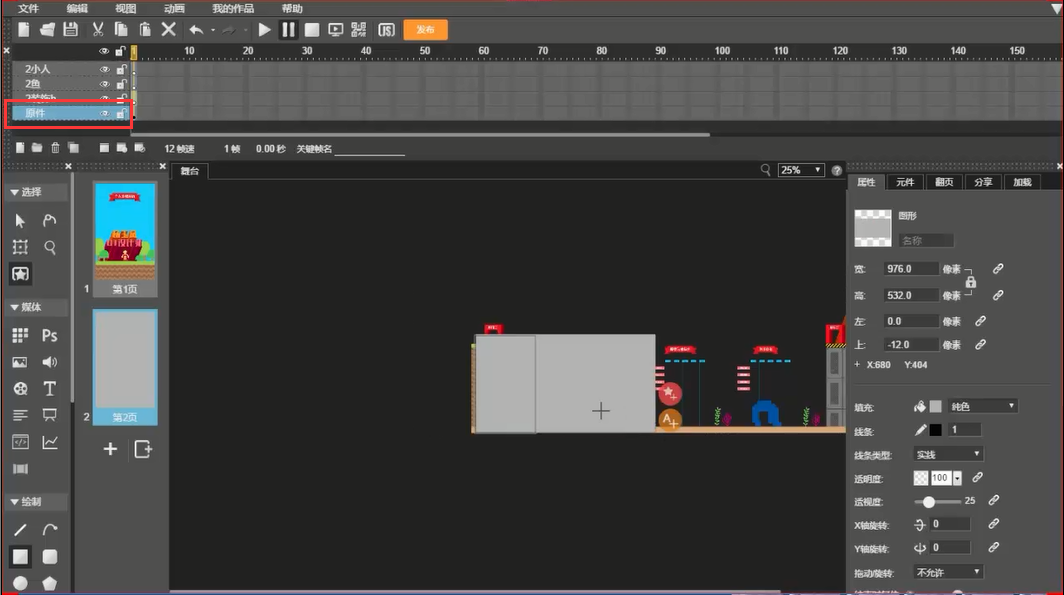Delete selection with X toolbar icon

[168, 30]
